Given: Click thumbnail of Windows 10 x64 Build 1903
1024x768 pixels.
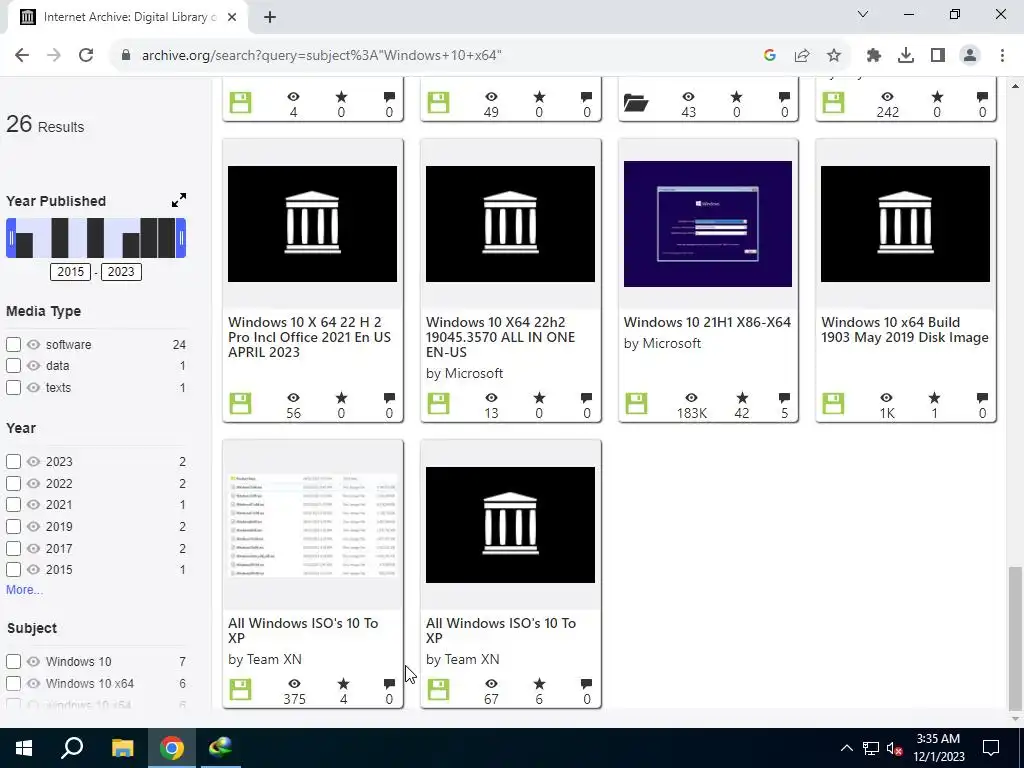Looking at the screenshot, I should pos(905,224).
